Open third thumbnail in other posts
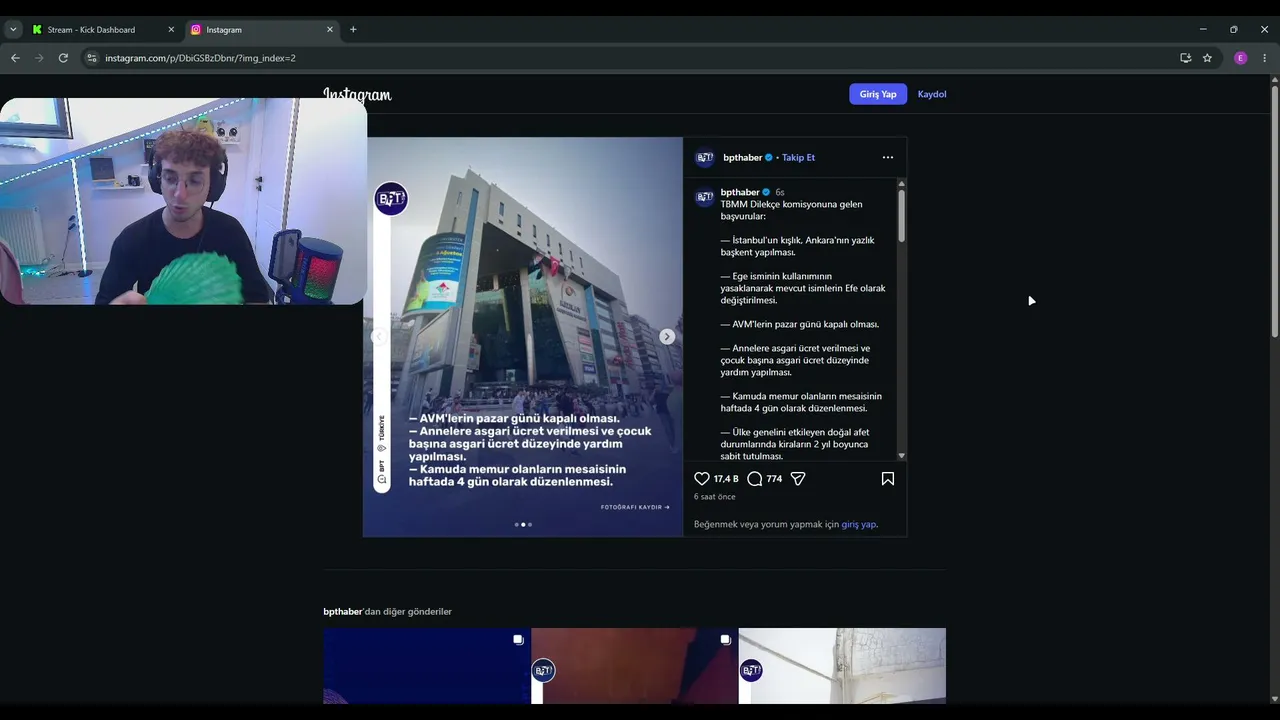Viewport: 1280px width, 720px height. click(x=842, y=666)
